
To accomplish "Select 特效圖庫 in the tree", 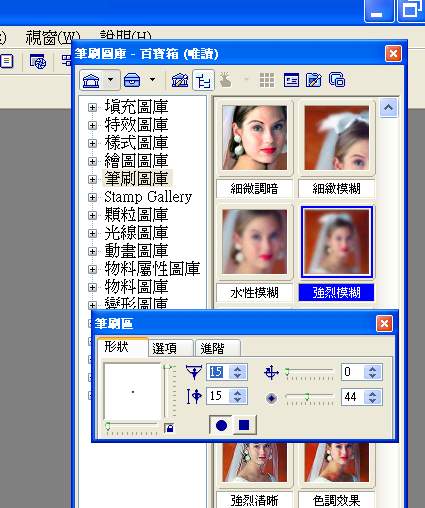I will (x=136, y=125).
